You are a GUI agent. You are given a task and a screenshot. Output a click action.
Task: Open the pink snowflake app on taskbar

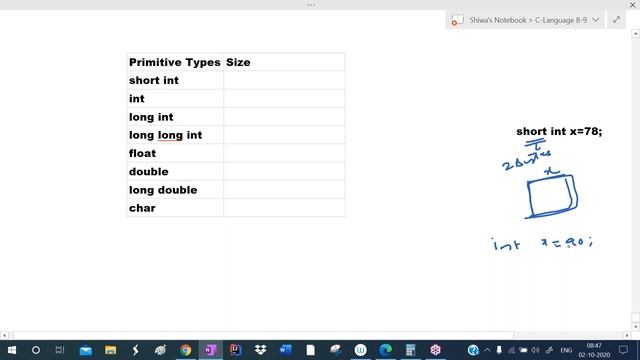[436, 350]
